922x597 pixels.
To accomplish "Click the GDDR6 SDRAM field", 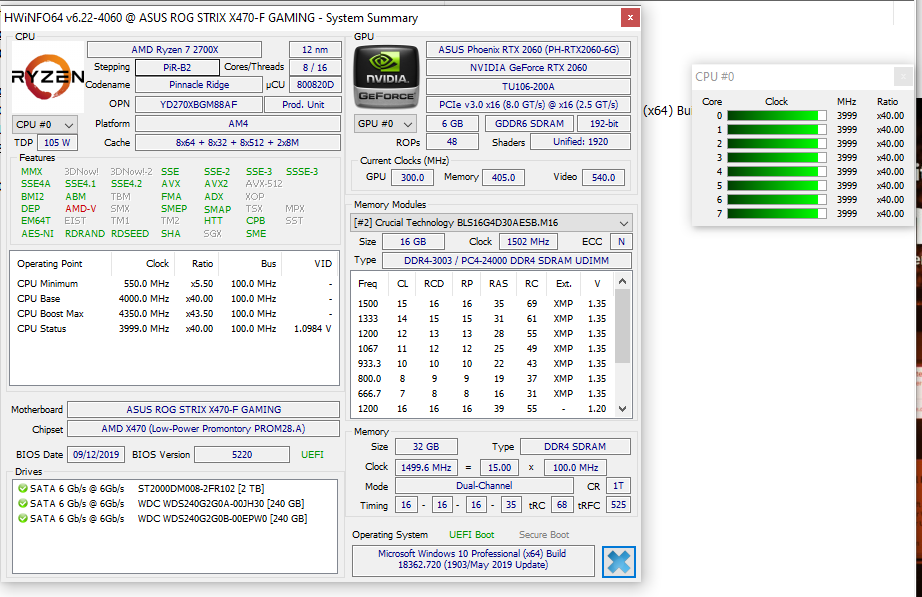I will coord(529,124).
